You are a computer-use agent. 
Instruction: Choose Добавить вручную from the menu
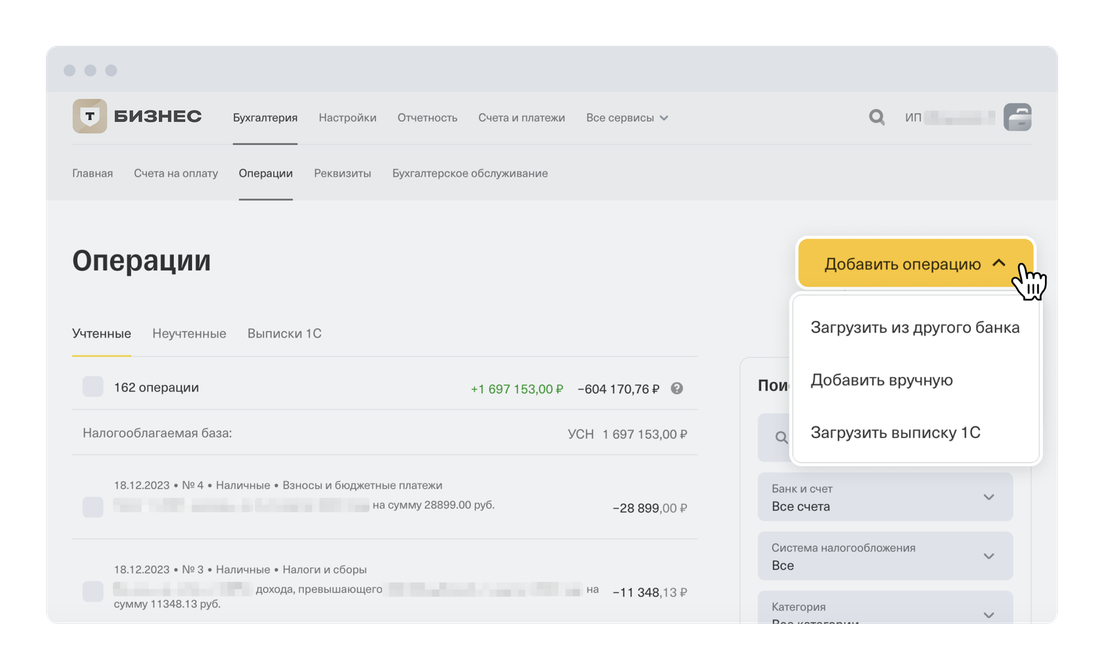click(881, 380)
